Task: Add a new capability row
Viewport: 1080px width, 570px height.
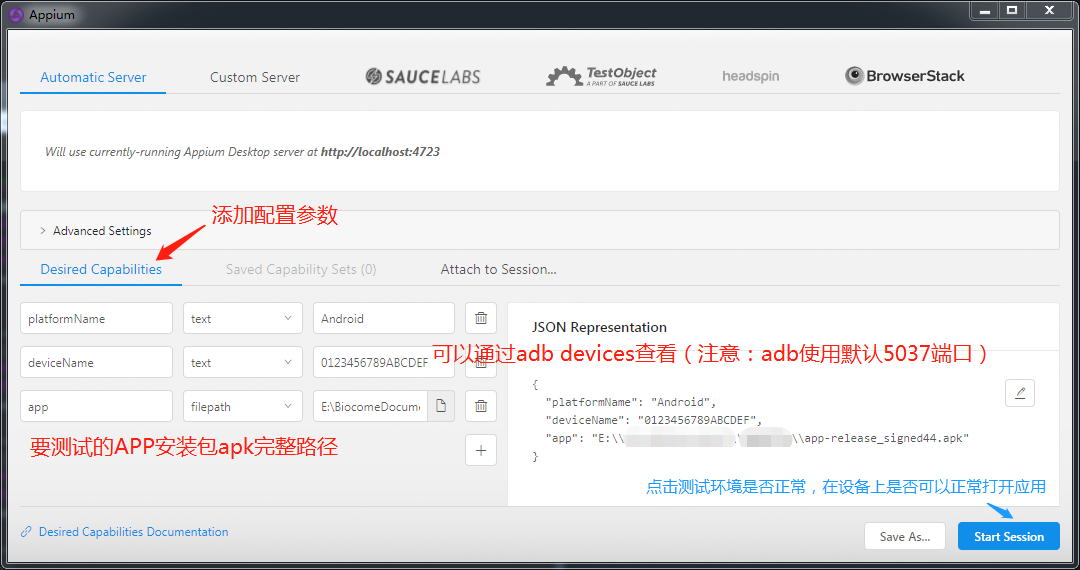Action: point(481,450)
